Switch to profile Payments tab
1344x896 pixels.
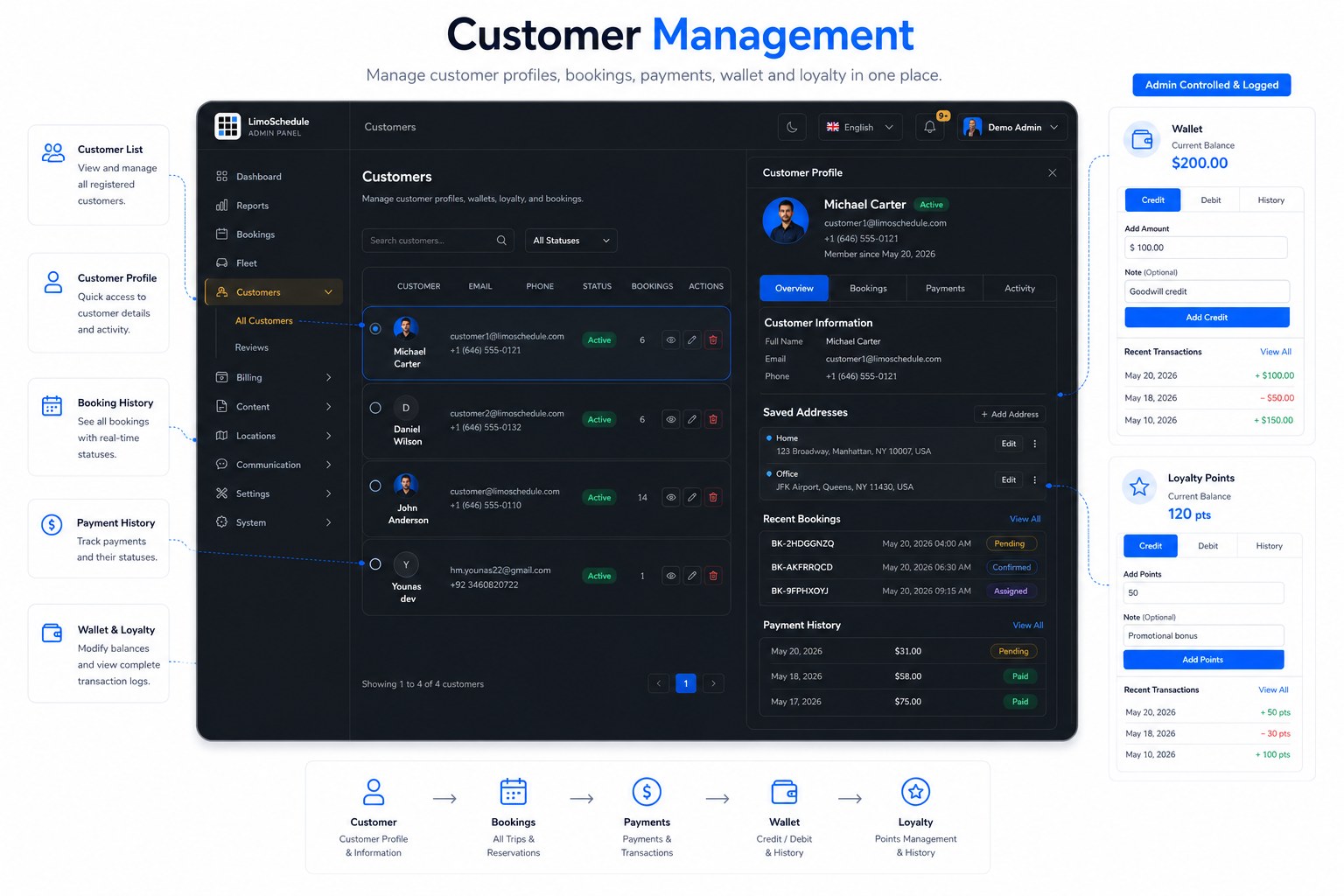[945, 288]
